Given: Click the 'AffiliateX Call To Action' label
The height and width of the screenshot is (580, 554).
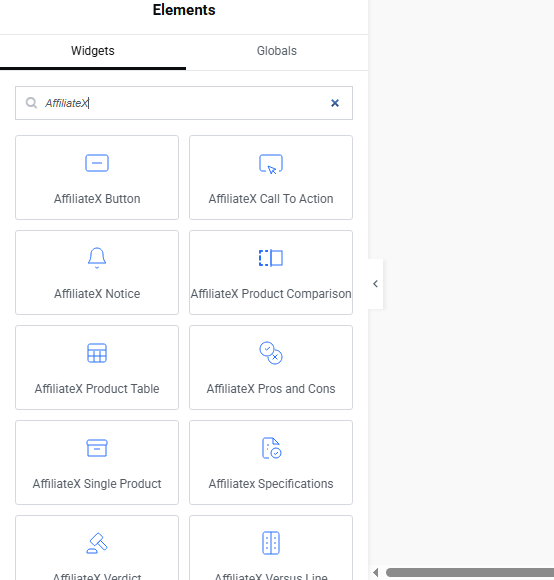Looking at the screenshot, I should click(271, 199).
